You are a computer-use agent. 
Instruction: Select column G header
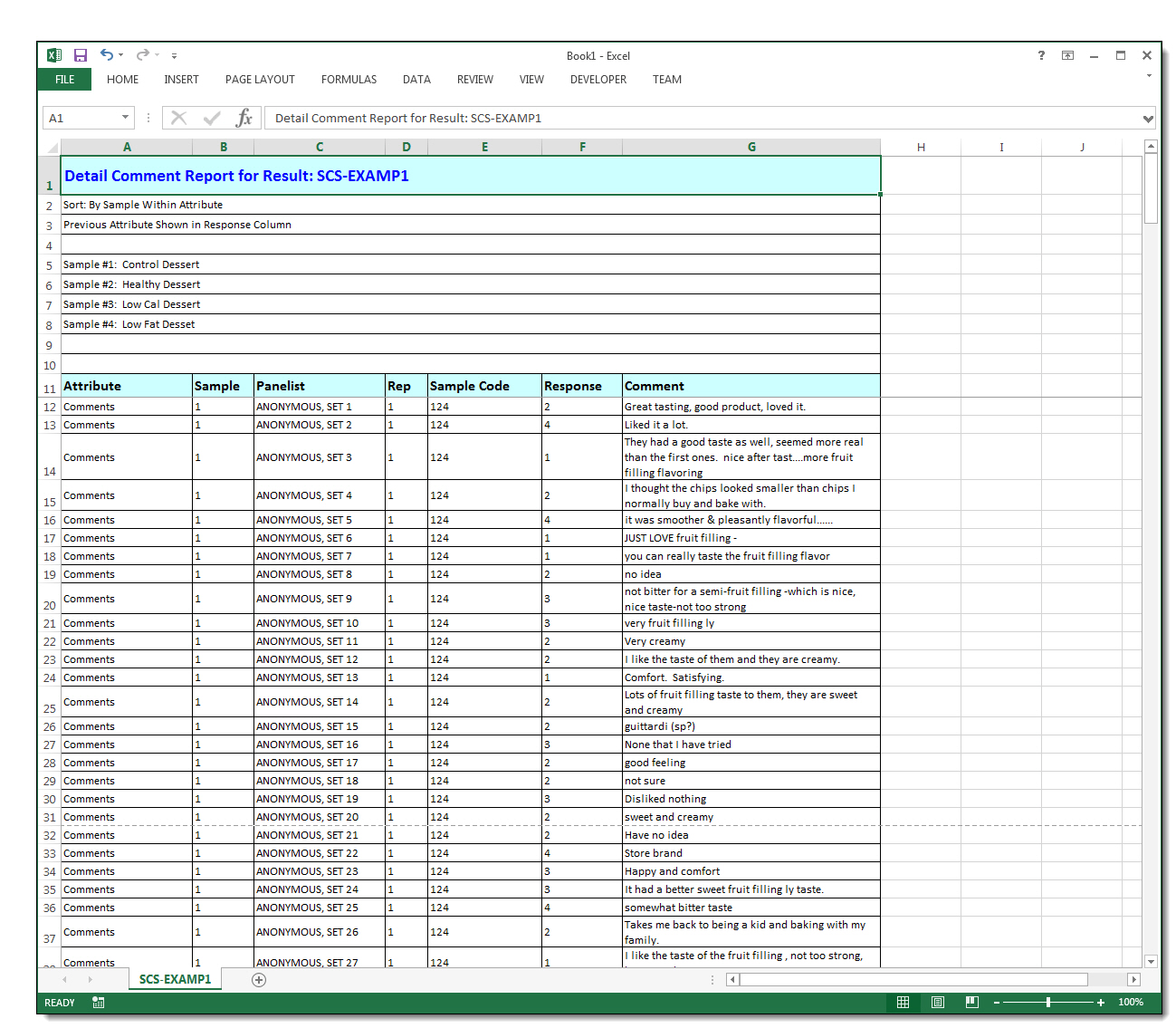pos(751,147)
